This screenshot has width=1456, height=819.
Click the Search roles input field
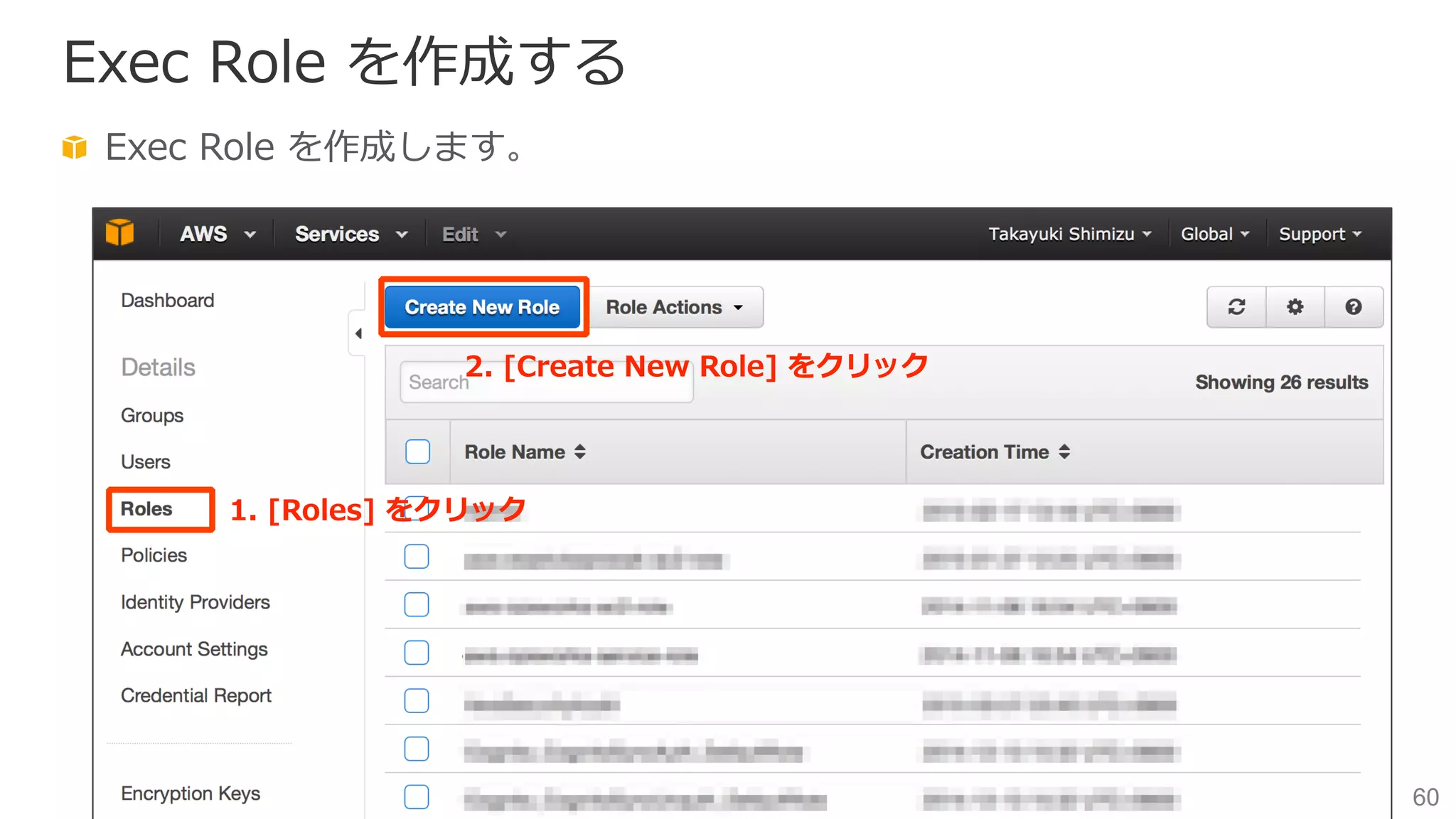(547, 382)
